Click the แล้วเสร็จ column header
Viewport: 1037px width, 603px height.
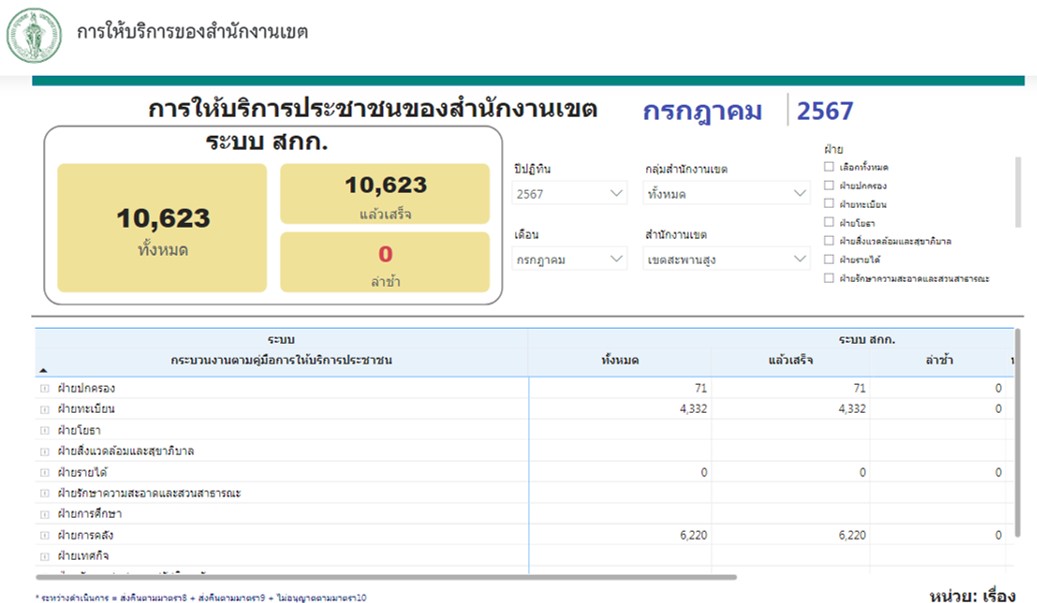(790, 360)
